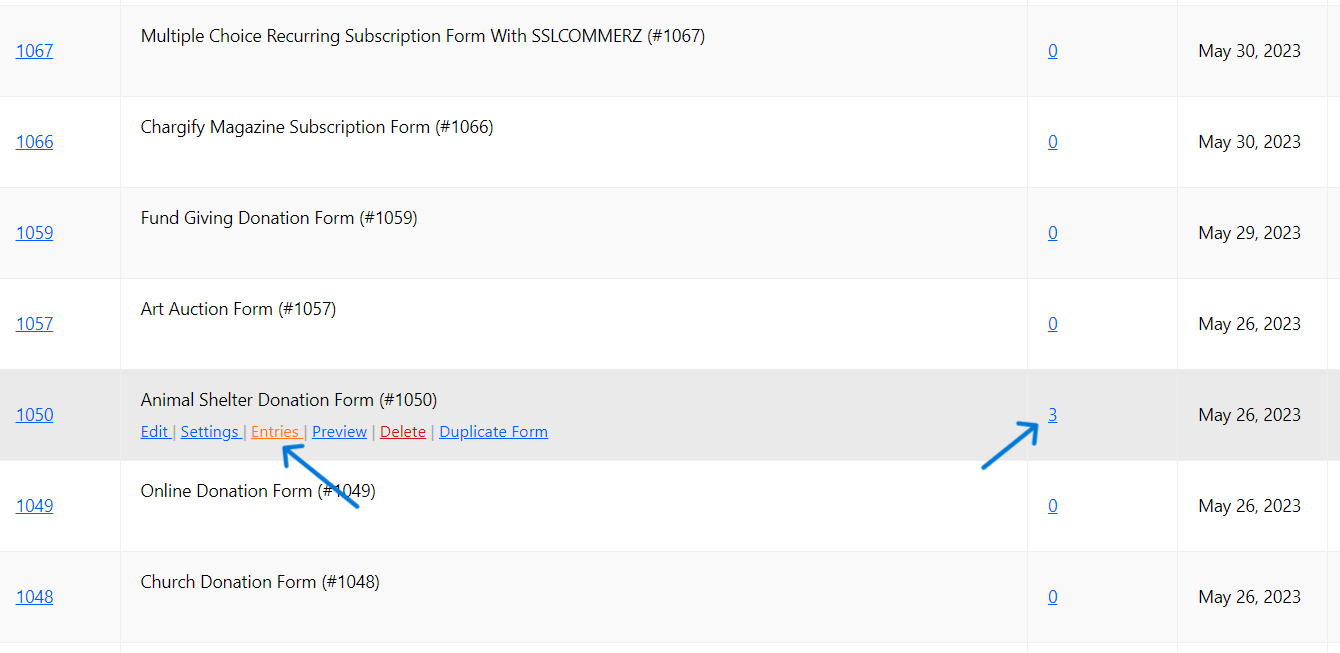
Task: Click the 0 entries link for form 1067
Action: pyautogui.click(x=1052, y=50)
